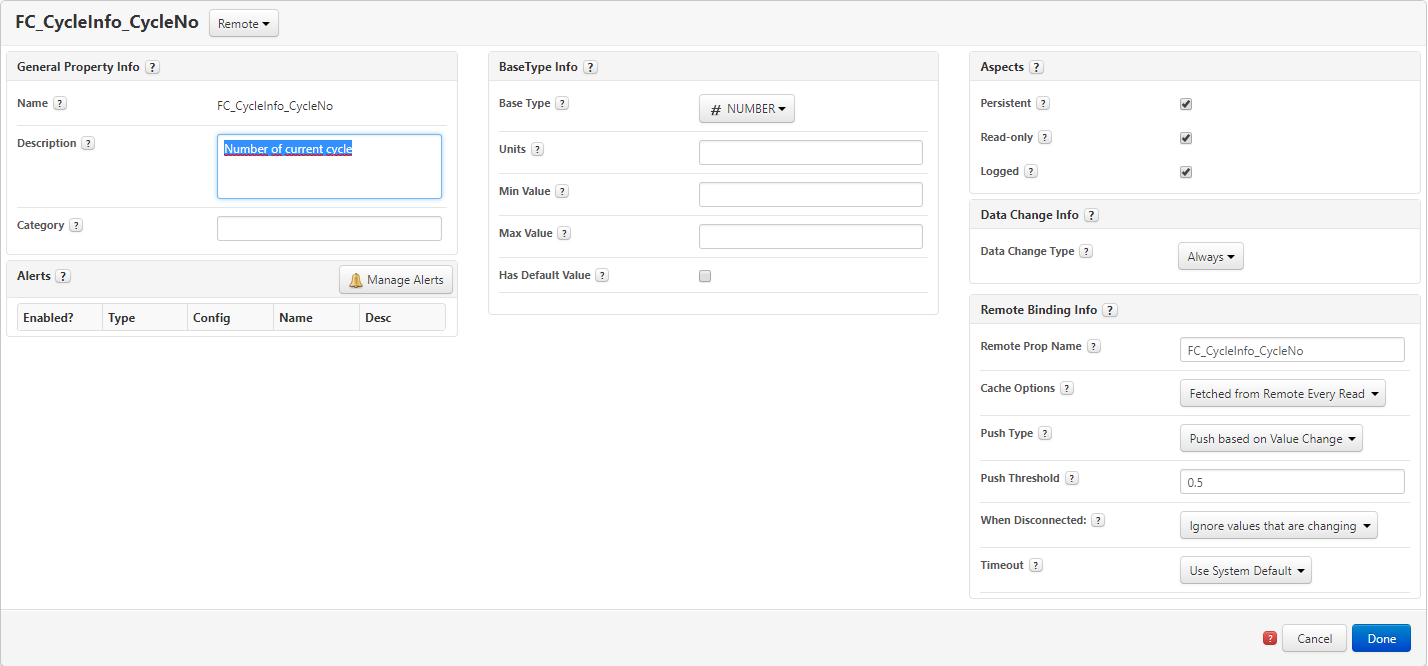Viewport: 1428px width, 666px height.
Task: Uncheck the Persistent checkbox
Action: (x=1186, y=104)
